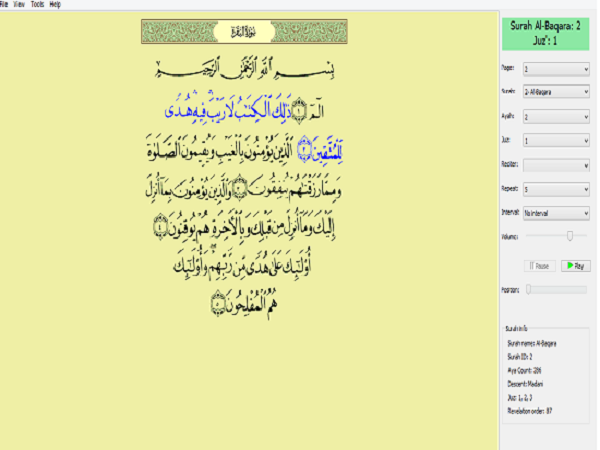Screen dimensions: 600x450
Task: Click the ayah 1 end marker ornament
Action: click(x=299, y=111)
